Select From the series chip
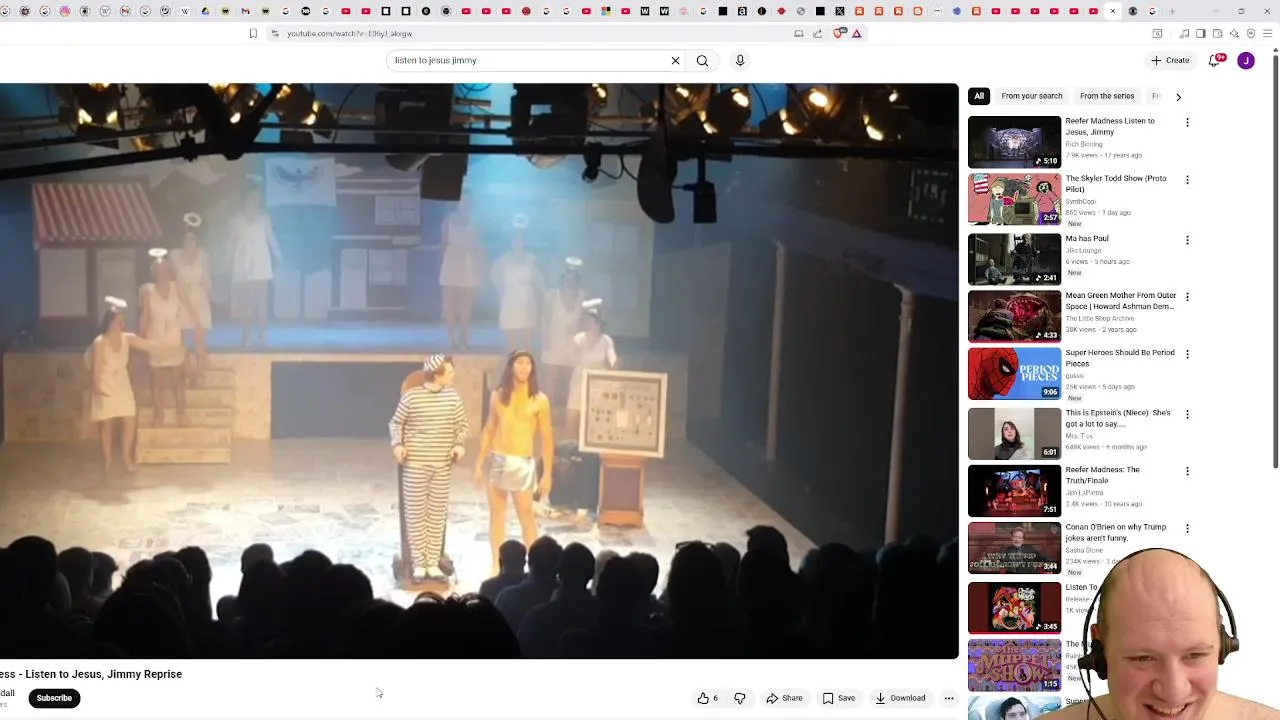1280x720 pixels. tap(1107, 96)
